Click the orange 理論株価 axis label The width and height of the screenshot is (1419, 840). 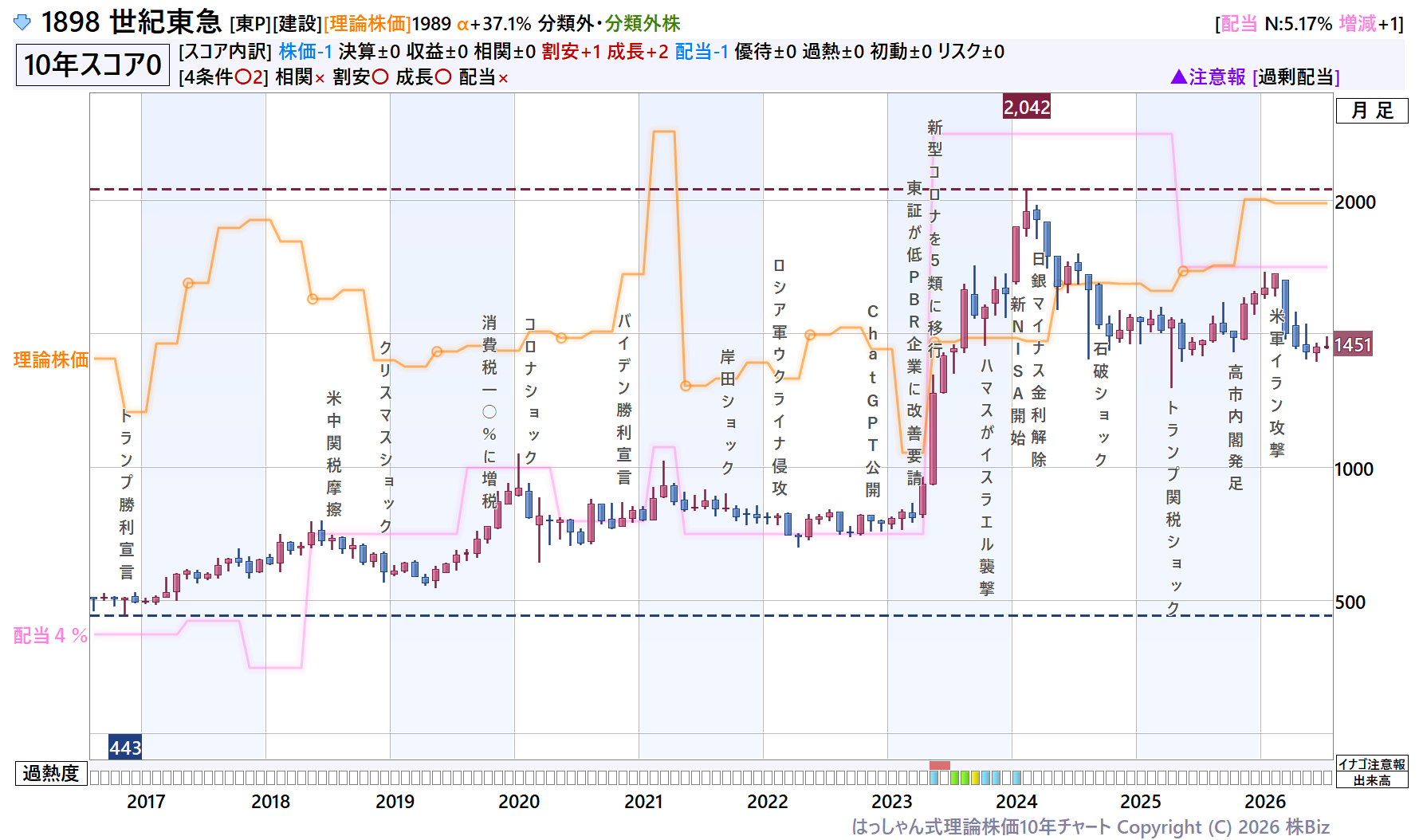(51, 359)
